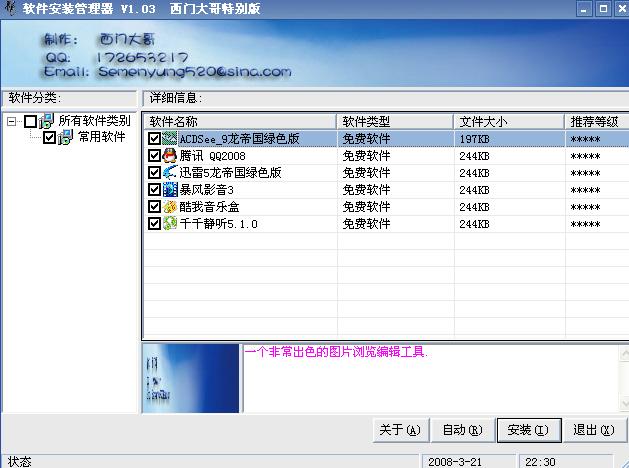The height and width of the screenshot is (468, 629).
Task: Sort by 文件大小 column header
Action: click(x=509, y=122)
